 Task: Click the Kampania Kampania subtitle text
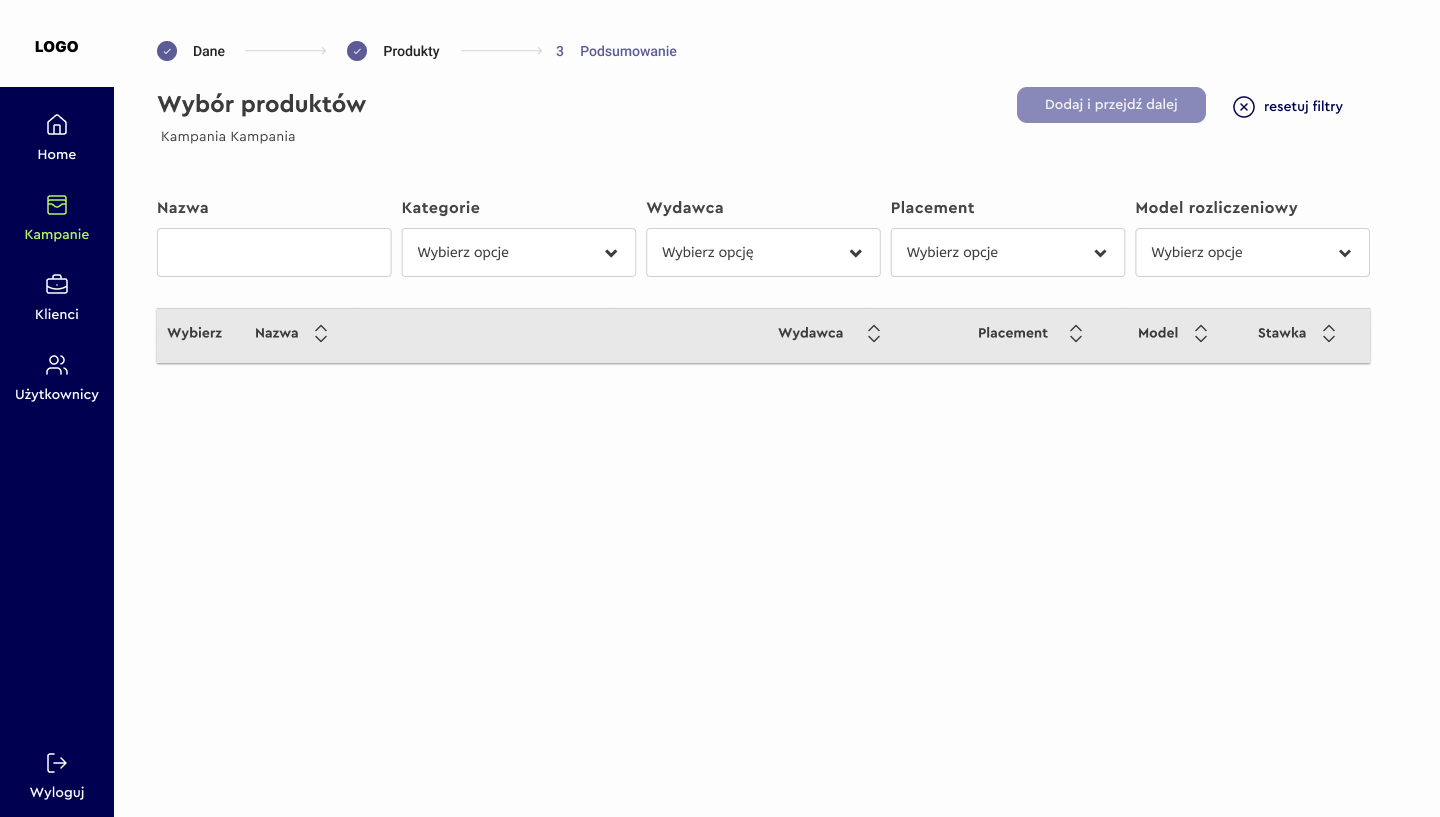point(228,136)
